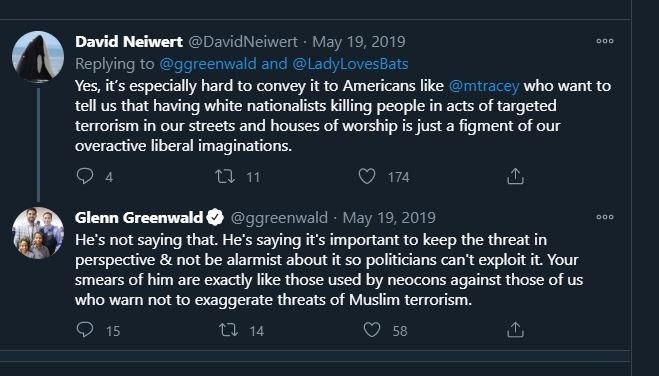This screenshot has width=659, height=376.
Task: Like Glenn Greenwald's tweet
Action: (x=372, y=330)
